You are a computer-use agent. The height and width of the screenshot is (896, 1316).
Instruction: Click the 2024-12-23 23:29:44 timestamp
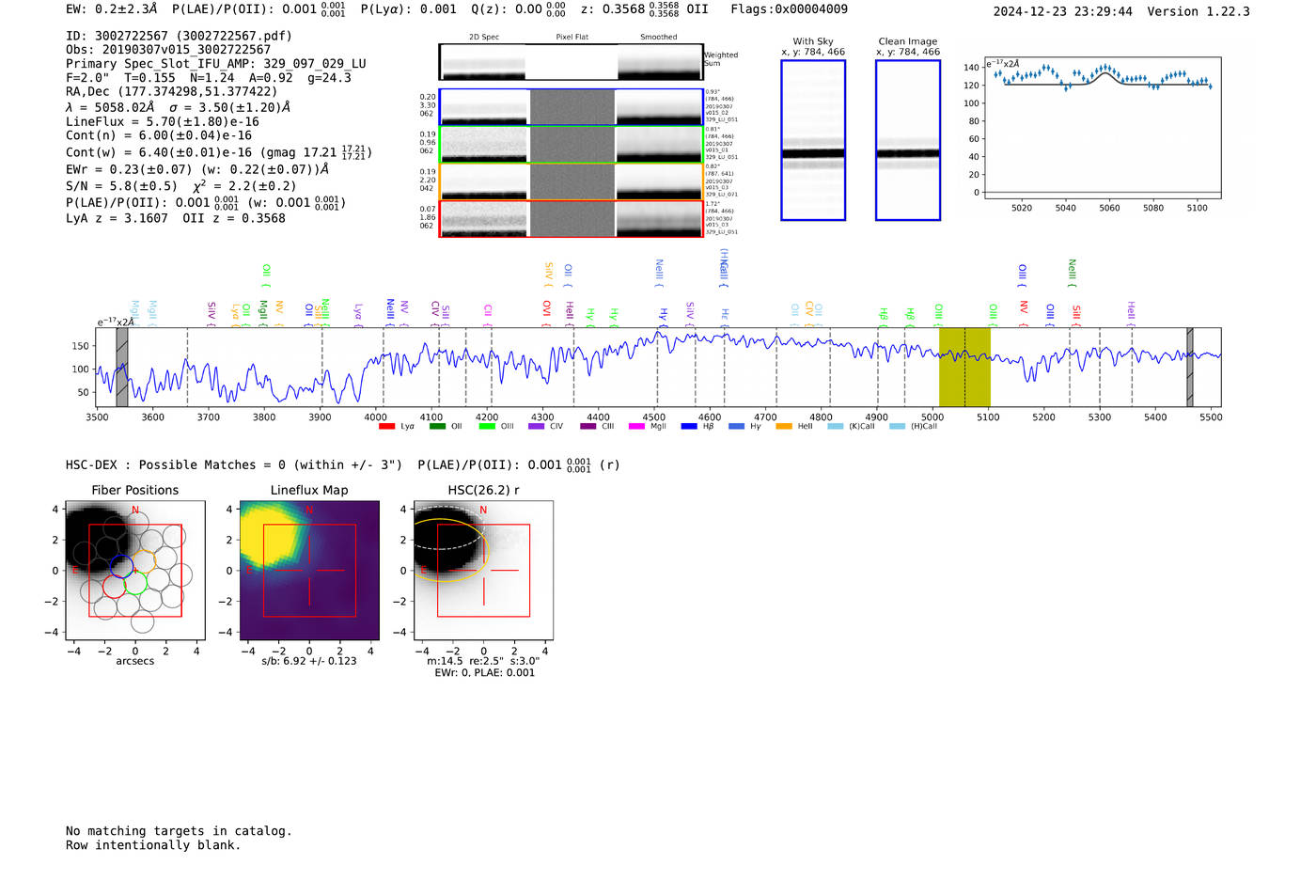1063,11
